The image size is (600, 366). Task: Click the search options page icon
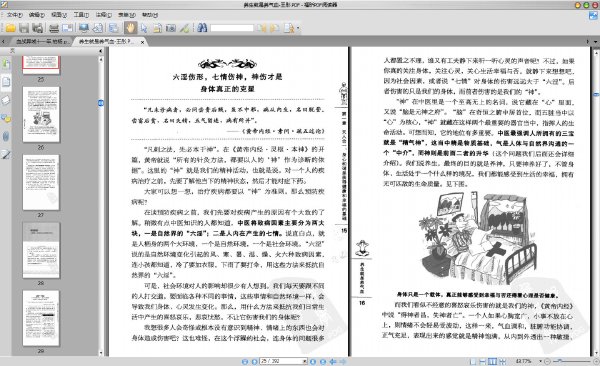289,28
